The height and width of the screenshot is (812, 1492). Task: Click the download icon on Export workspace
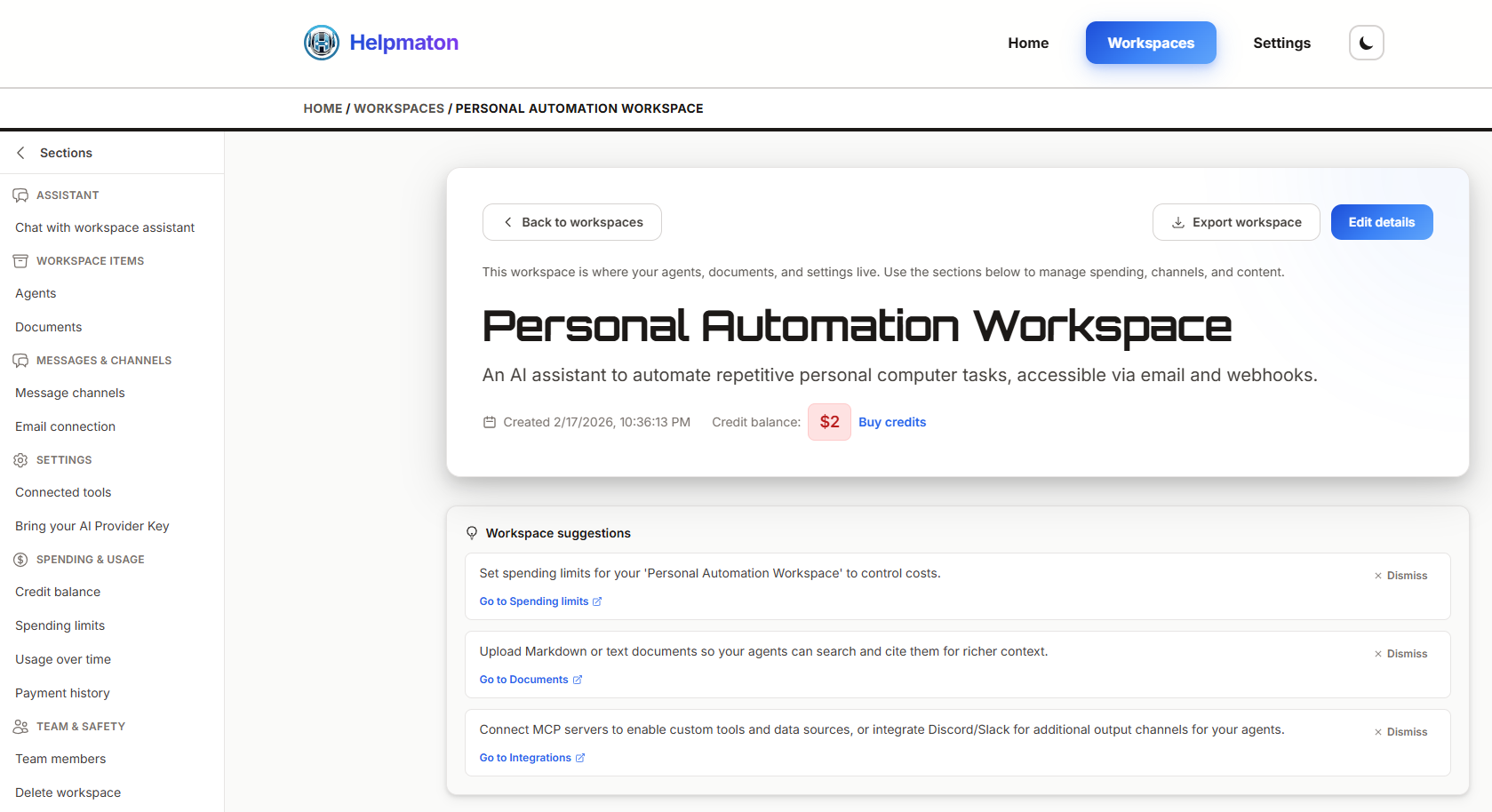coord(1178,222)
